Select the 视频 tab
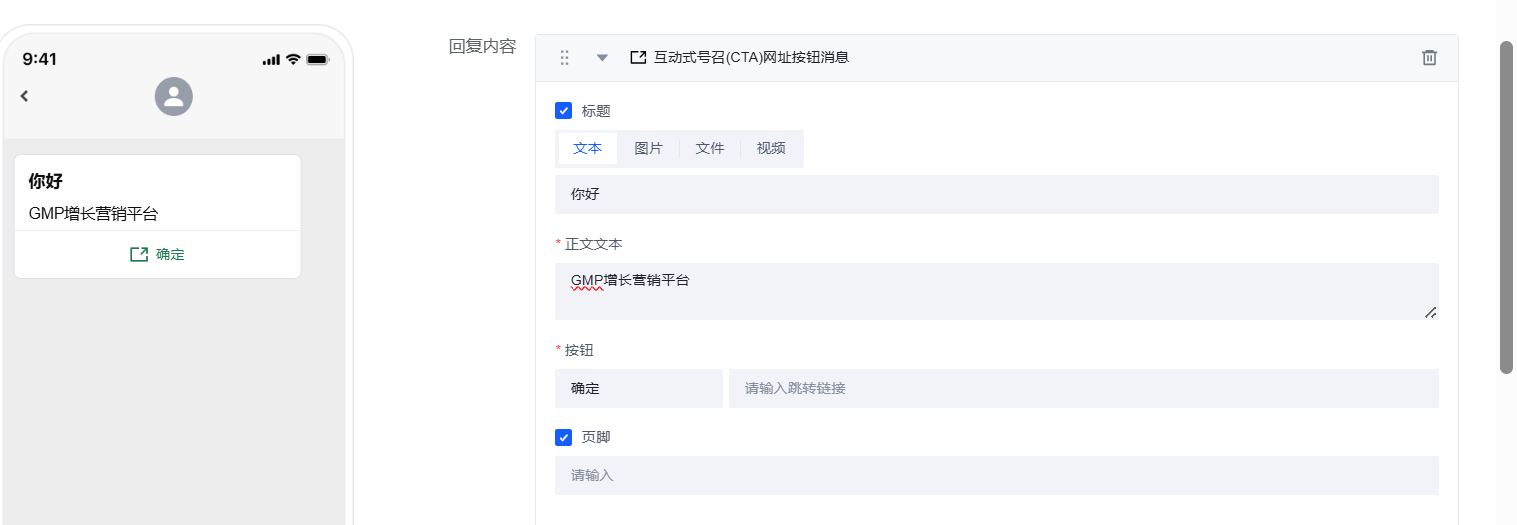This screenshot has width=1517, height=525. (x=771, y=148)
